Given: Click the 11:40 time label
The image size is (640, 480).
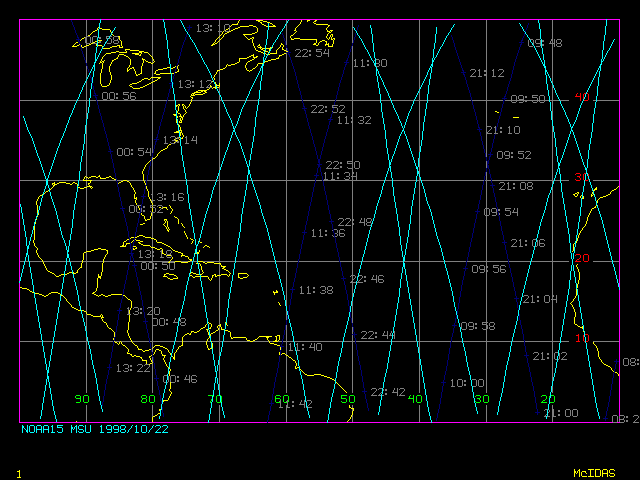Looking at the screenshot, I should pos(305,347).
